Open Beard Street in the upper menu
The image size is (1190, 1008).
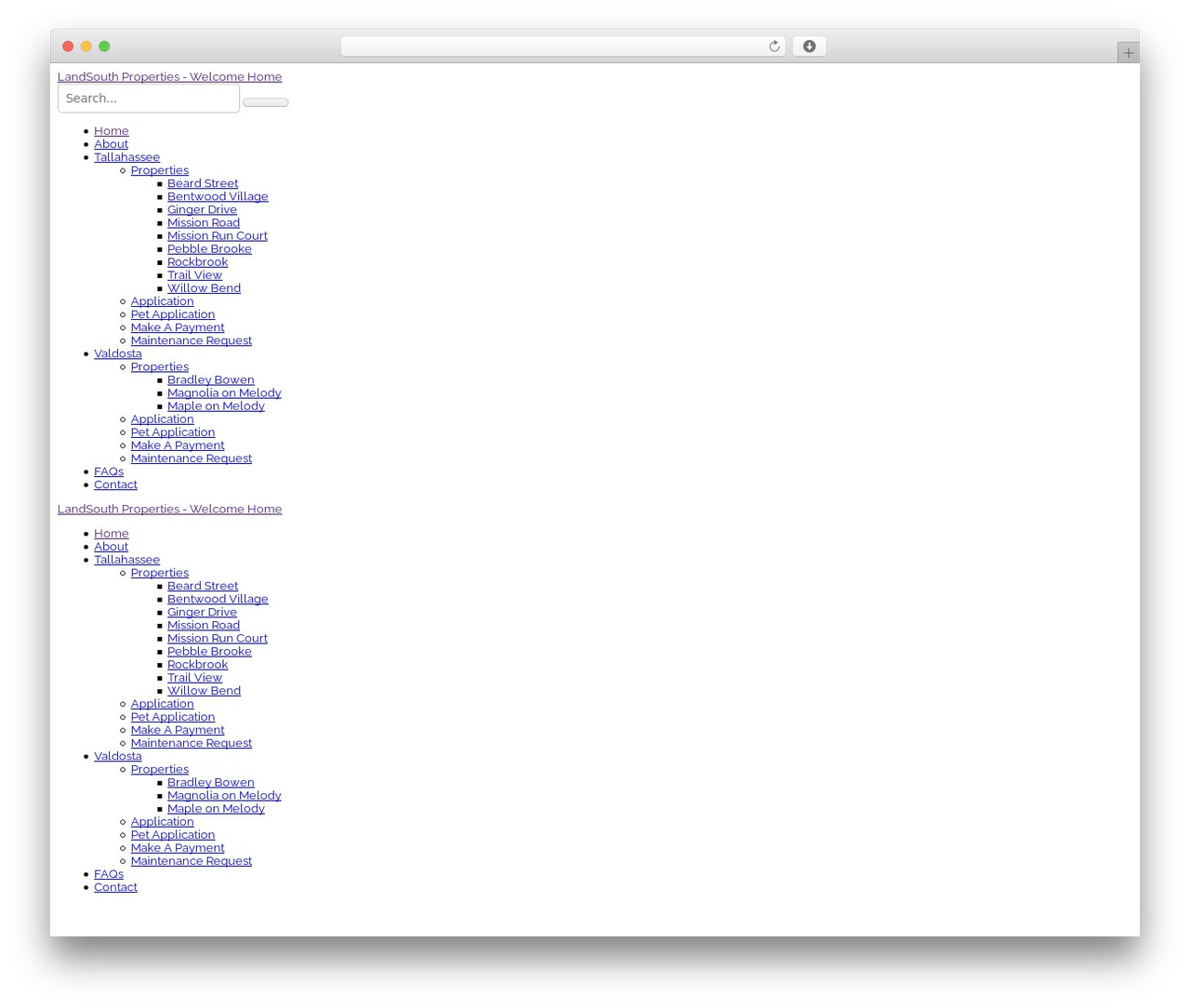tap(202, 183)
